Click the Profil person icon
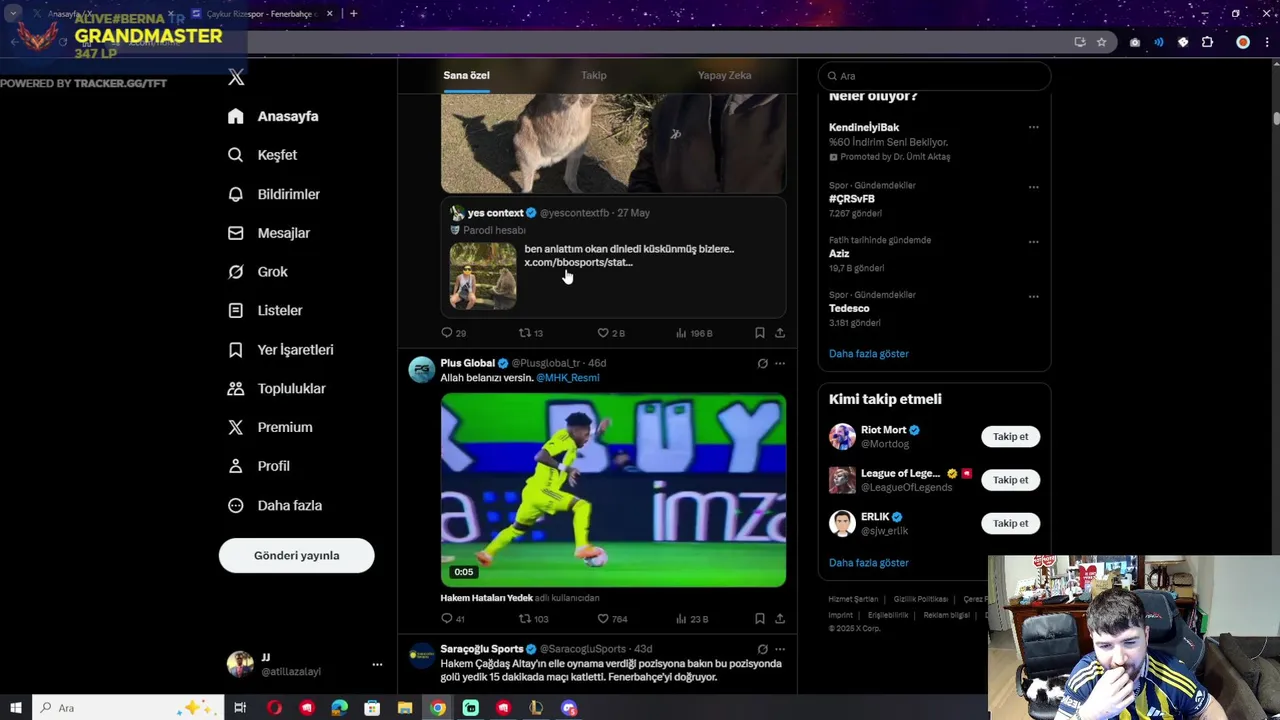Screen dimensions: 1280x720 tap(235, 466)
